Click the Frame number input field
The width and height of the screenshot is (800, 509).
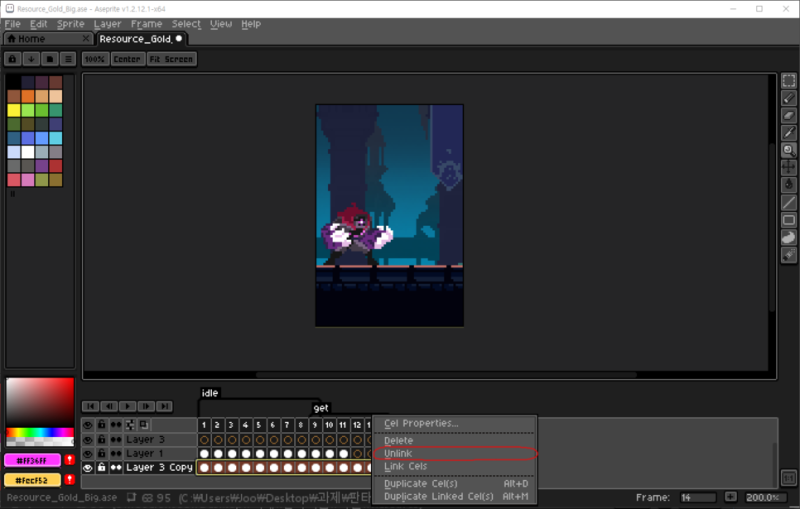tap(698, 497)
